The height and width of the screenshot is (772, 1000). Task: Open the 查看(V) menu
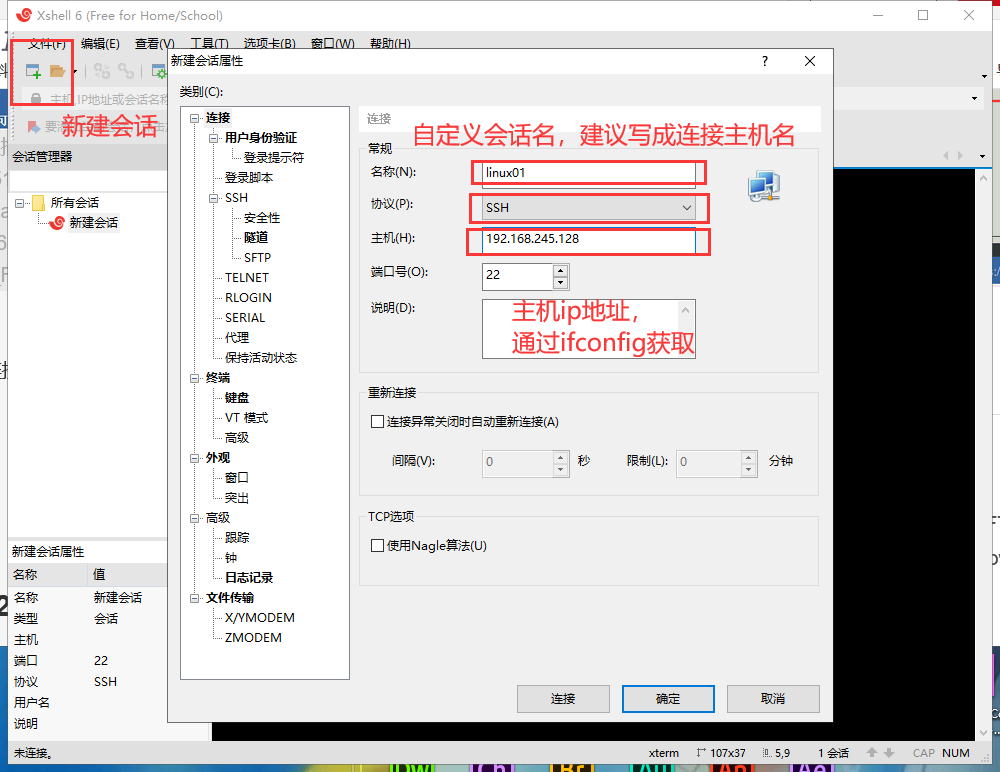(154, 43)
